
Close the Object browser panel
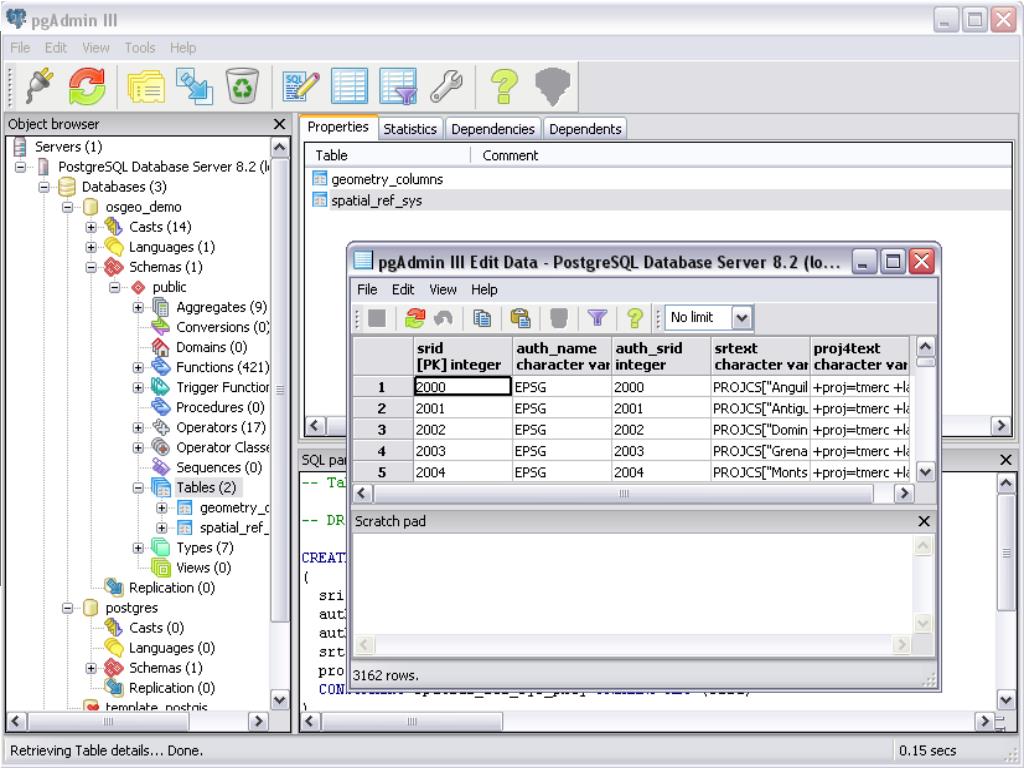[x=280, y=124]
